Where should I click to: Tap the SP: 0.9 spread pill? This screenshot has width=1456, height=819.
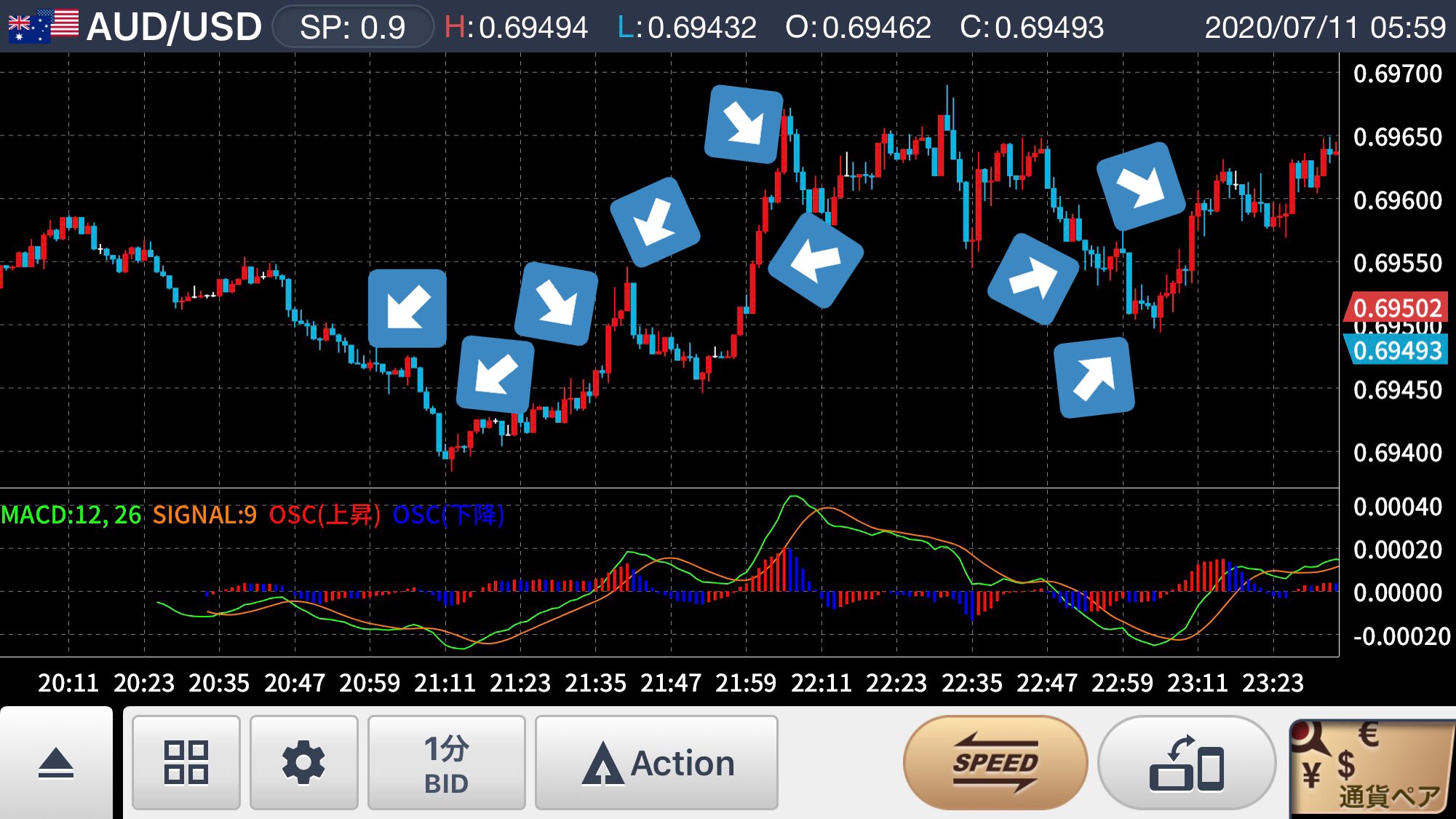(x=352, y=27)
